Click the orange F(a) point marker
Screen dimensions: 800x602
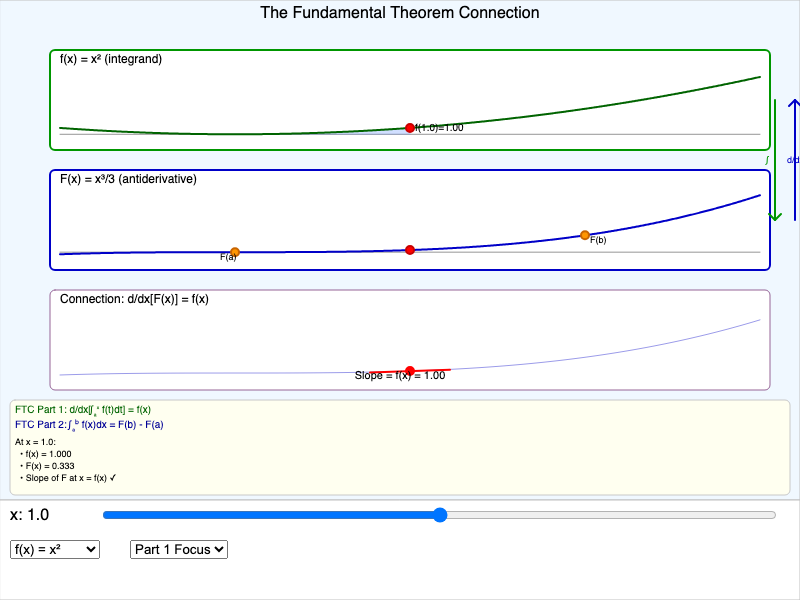coord(234,249)
